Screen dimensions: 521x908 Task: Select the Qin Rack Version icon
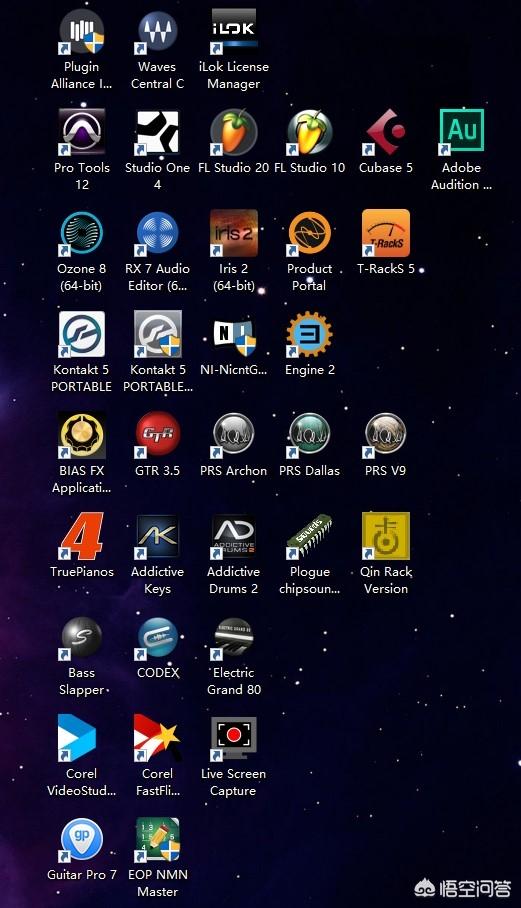pos(386,536)
